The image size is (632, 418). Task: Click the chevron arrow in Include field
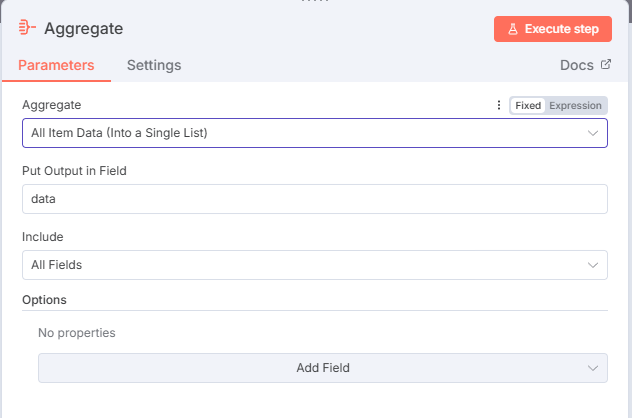point(593,265)
